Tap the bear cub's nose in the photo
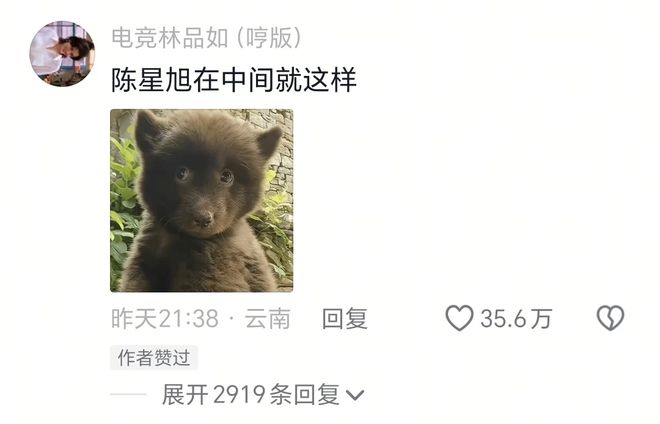 coord(204,219)
